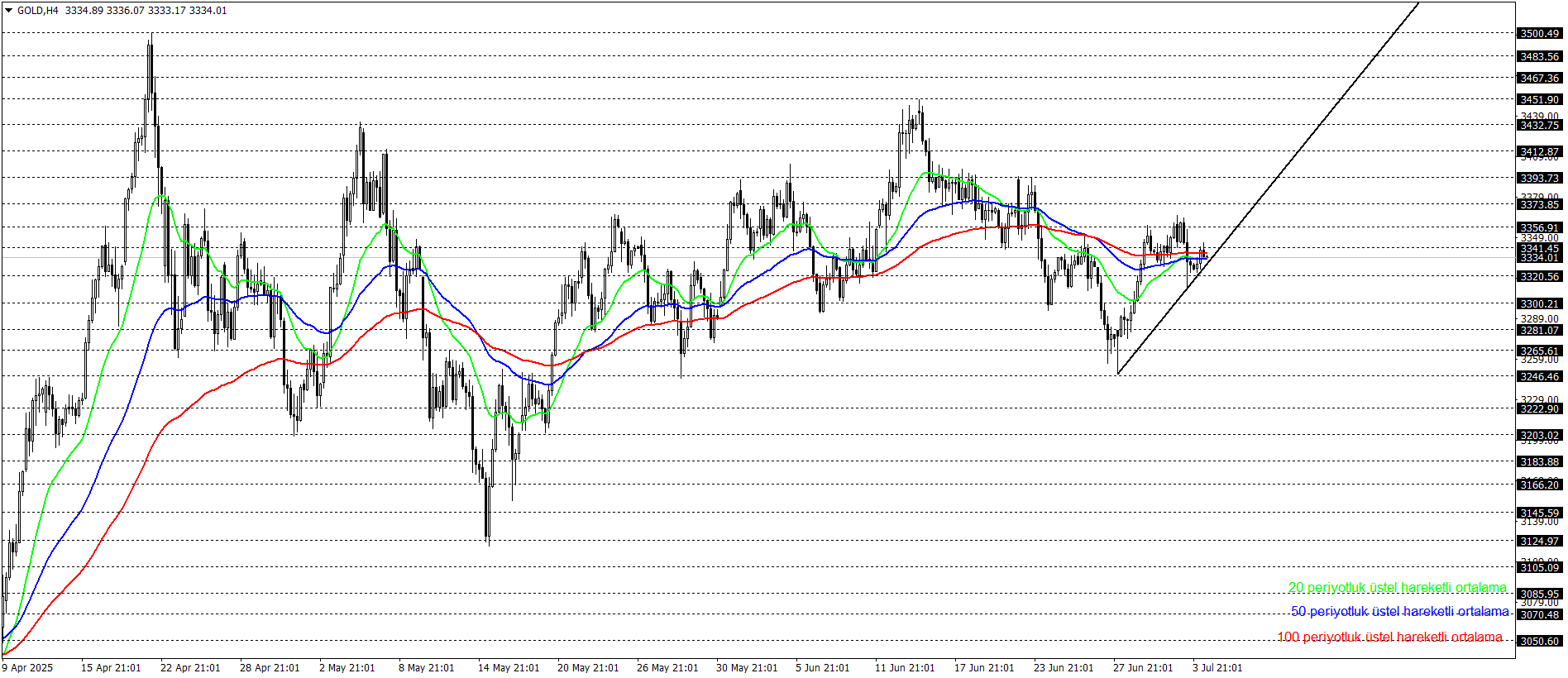Select the 3356.91 price level label

tap(1540, 228)
